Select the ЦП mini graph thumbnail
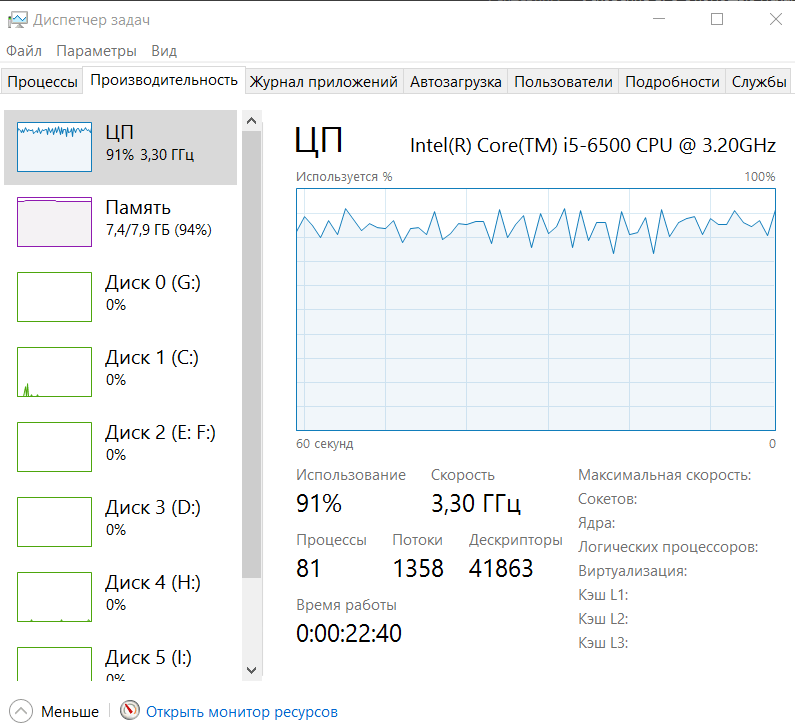This screenshot has width=795, height=728. (54, 147)
